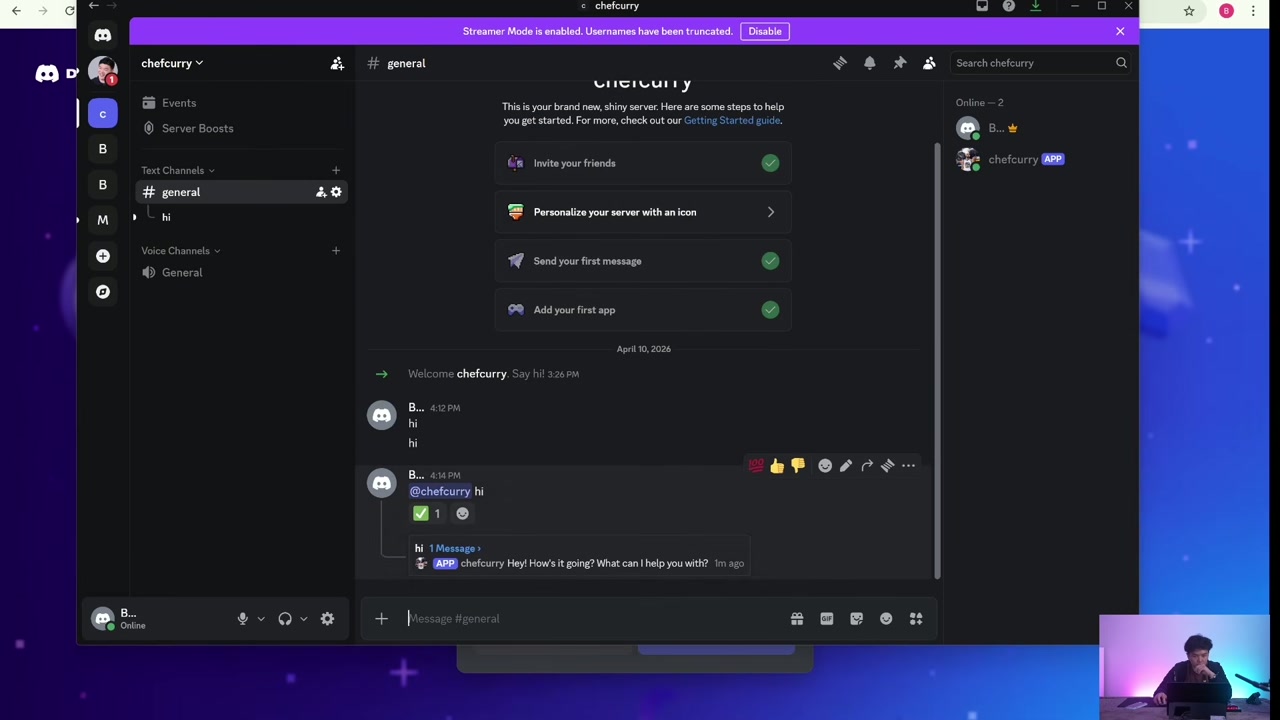Dismiss the Streamer Mode banner
The height and width of the screenshot is (720, 1280).
pos(1120,31)
